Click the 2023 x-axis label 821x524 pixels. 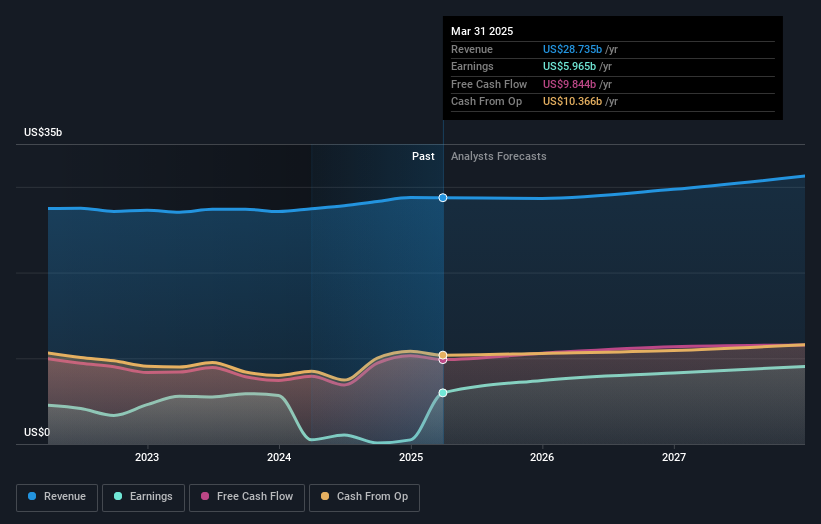pyautogui.click(x=147, y=457)
